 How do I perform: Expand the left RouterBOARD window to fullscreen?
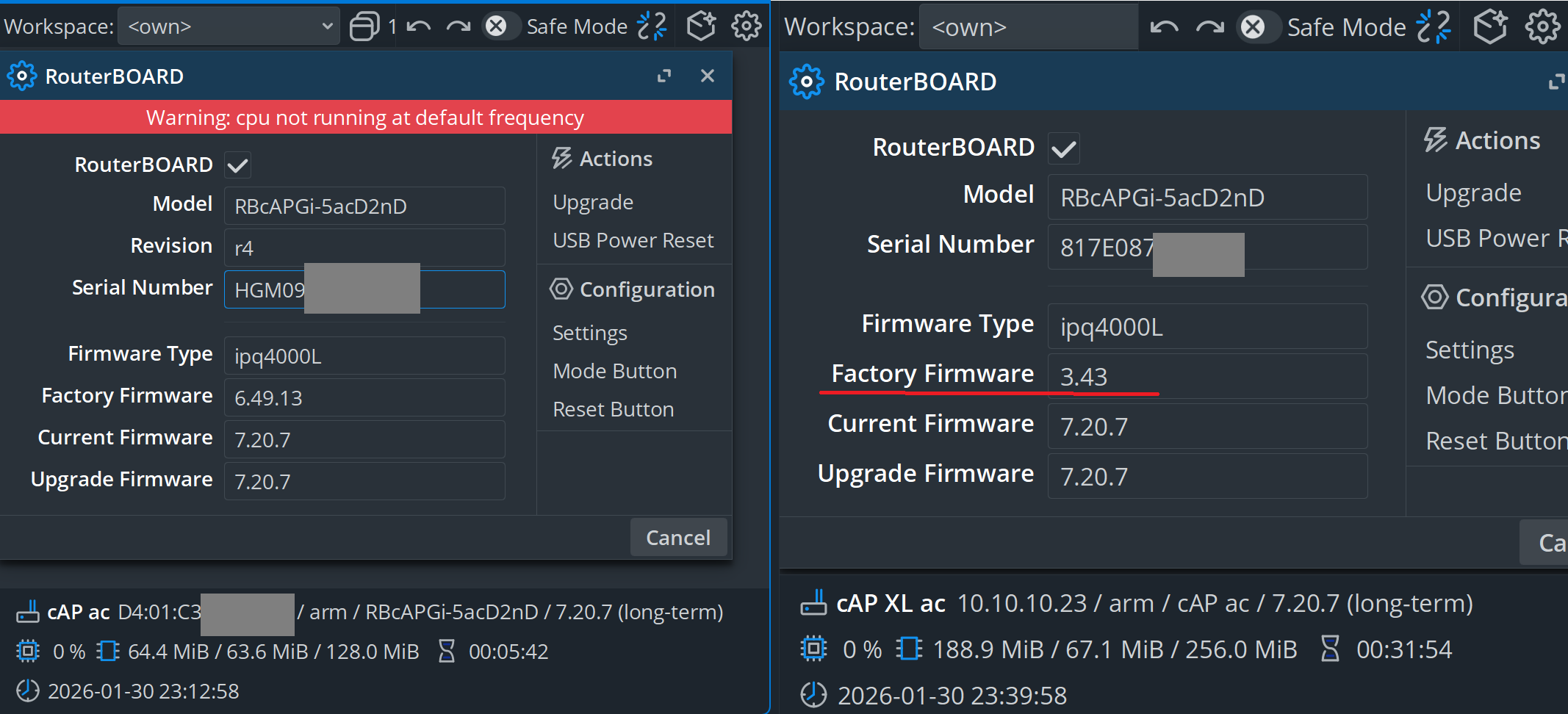tap(664, 76)
